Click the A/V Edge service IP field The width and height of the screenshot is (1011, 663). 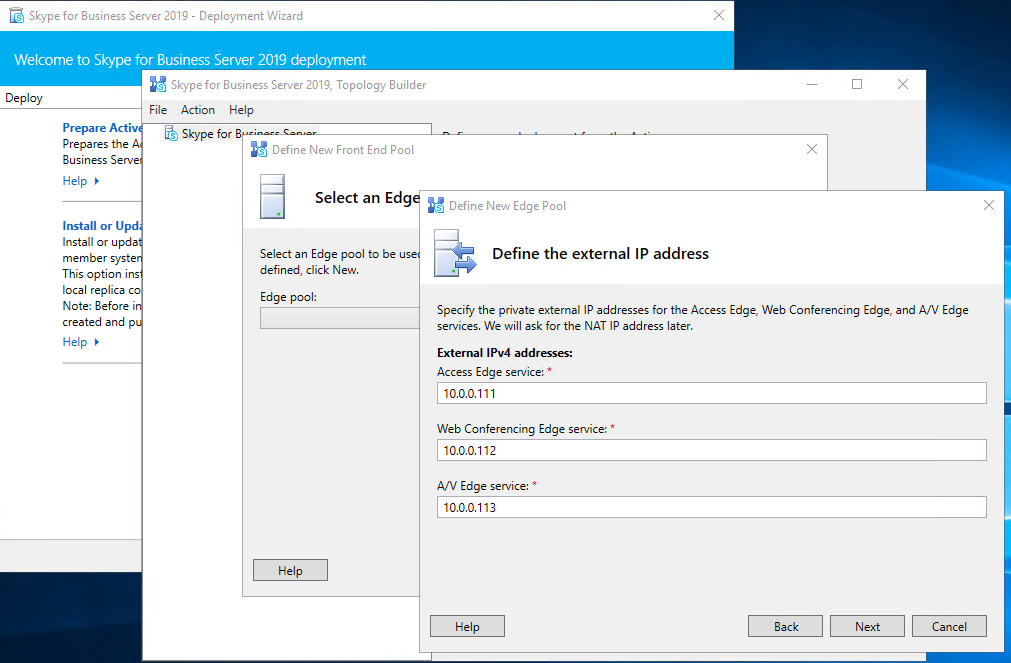(711, 507)
